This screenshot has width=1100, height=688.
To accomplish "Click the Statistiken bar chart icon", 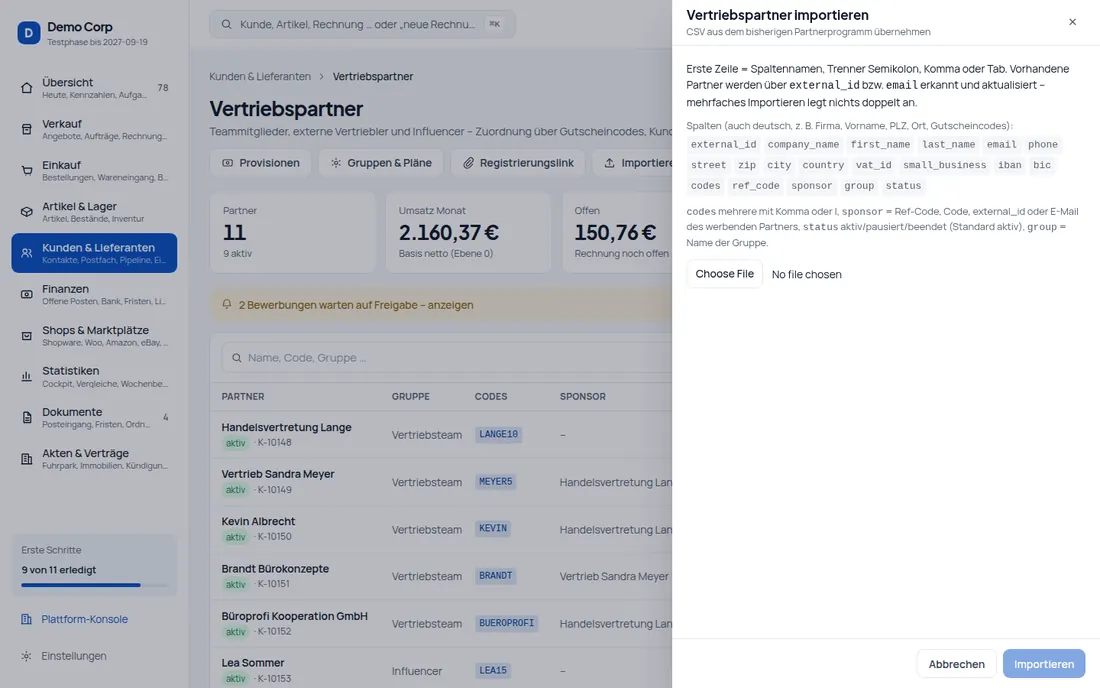I will [x=27, y=377].
